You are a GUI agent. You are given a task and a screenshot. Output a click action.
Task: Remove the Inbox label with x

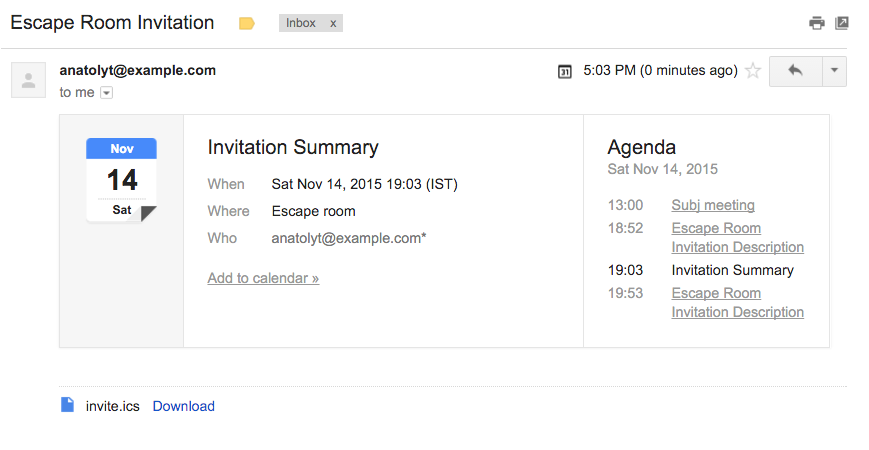[x=333, y=23]
